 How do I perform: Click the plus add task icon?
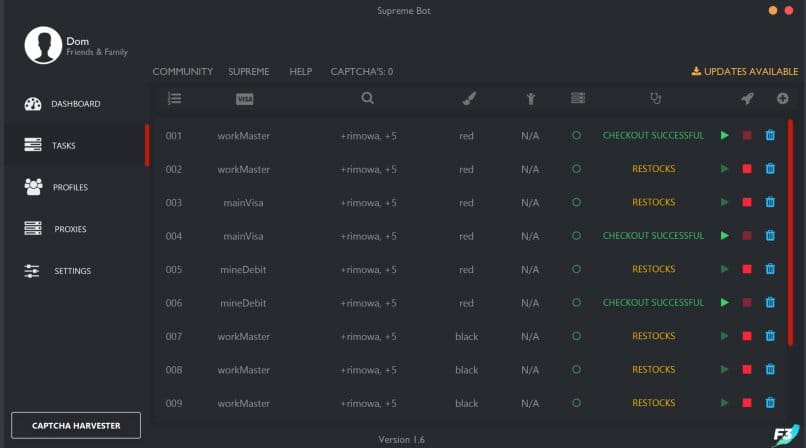click(x=782, y=98)
